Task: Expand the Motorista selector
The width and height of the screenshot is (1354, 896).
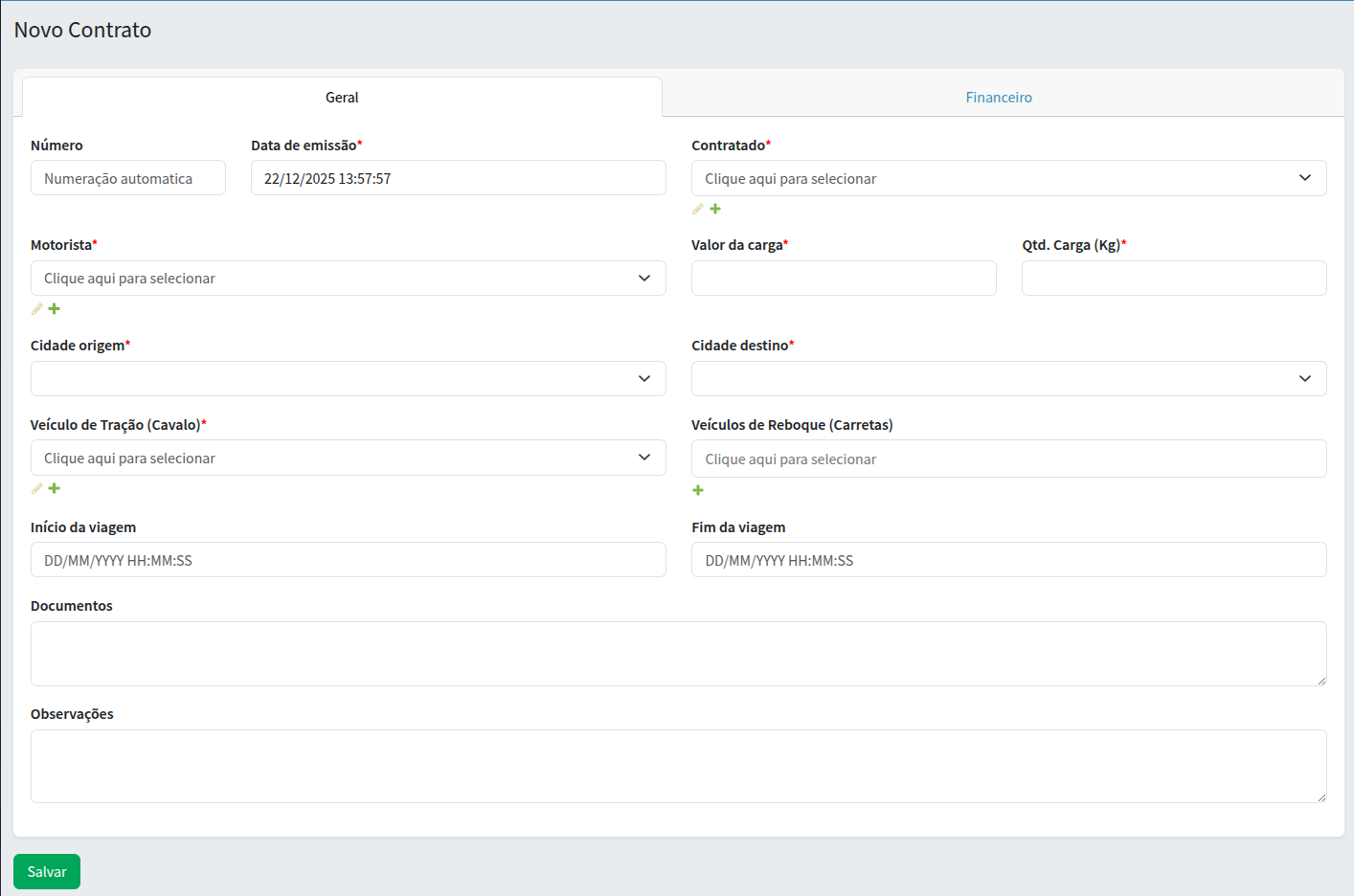Action: pyautogui.click(x=348, y=279)
